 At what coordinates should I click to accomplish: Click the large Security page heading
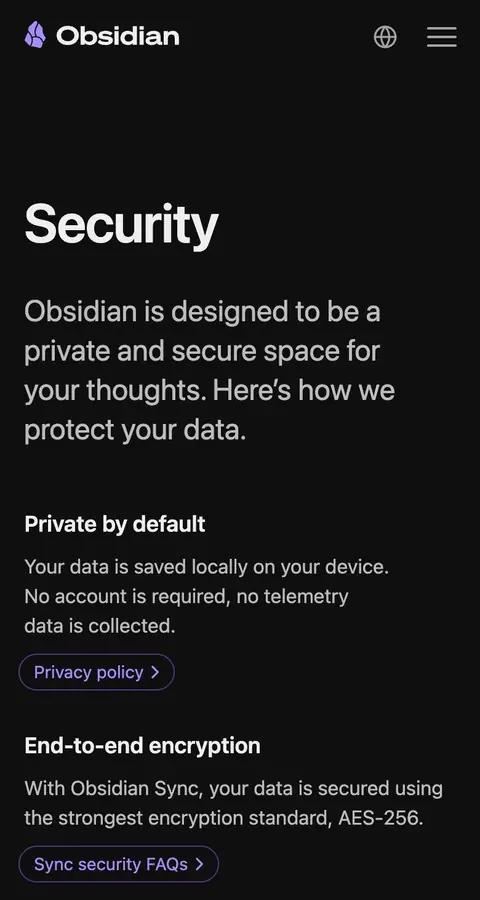pyautogui.click(x=122, y=225)
